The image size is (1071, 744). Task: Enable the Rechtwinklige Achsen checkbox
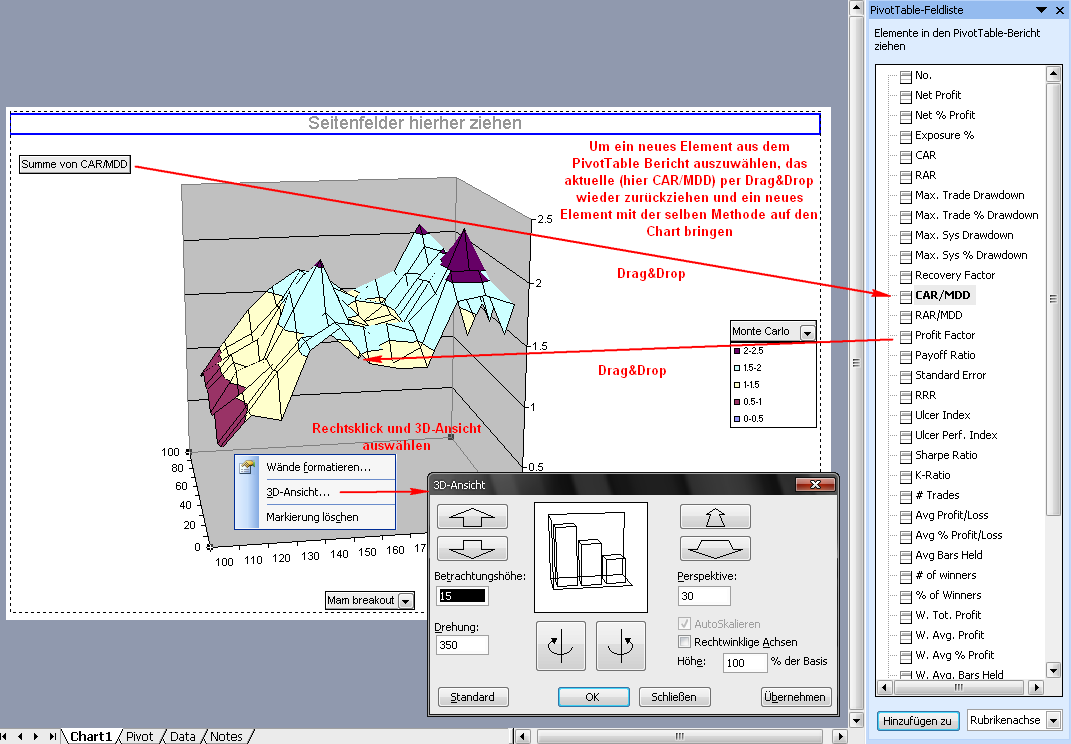pos(685,642)
